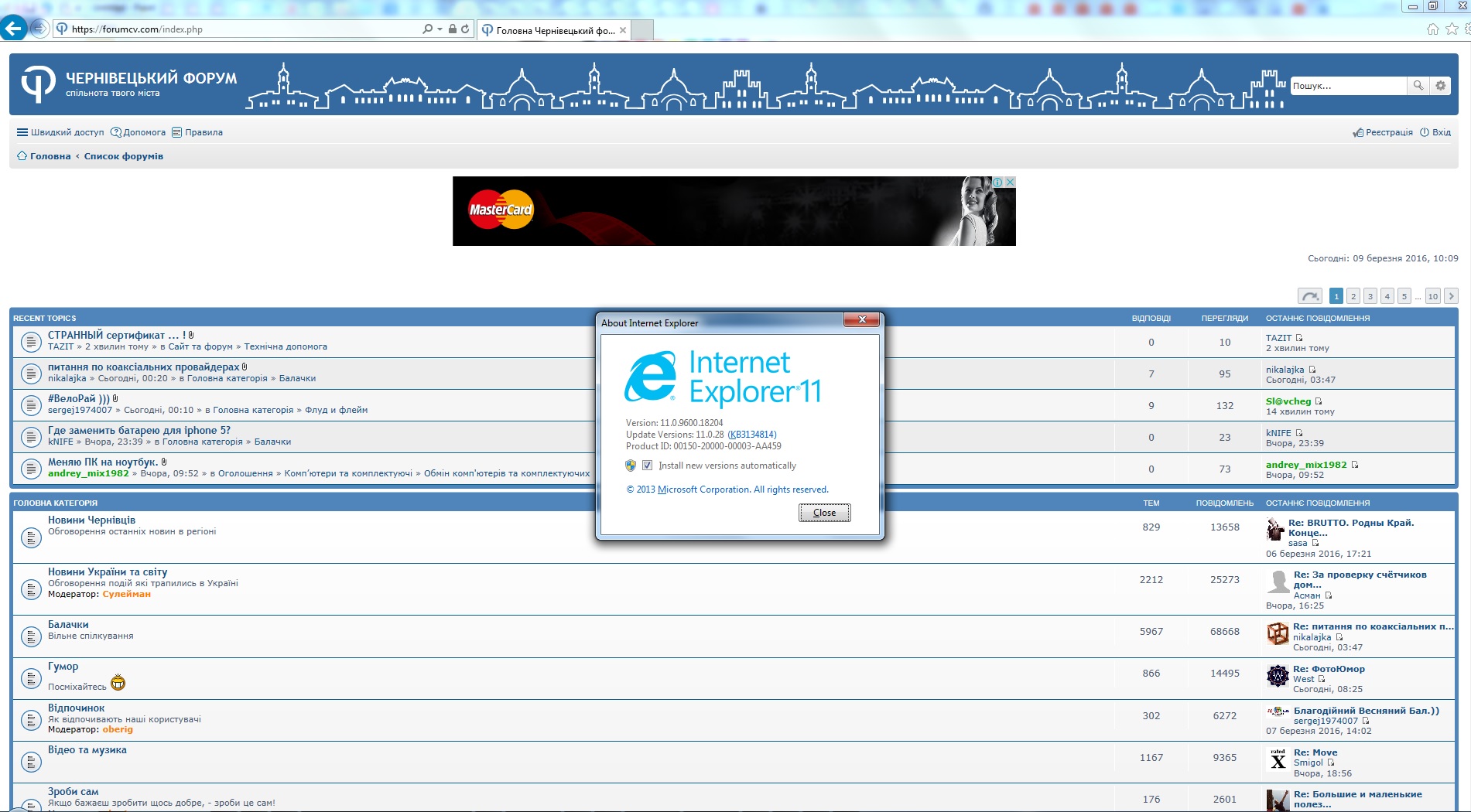
Task: Go to recent topics page 5
Action: pyautogui.click(x=1404, y=296)
